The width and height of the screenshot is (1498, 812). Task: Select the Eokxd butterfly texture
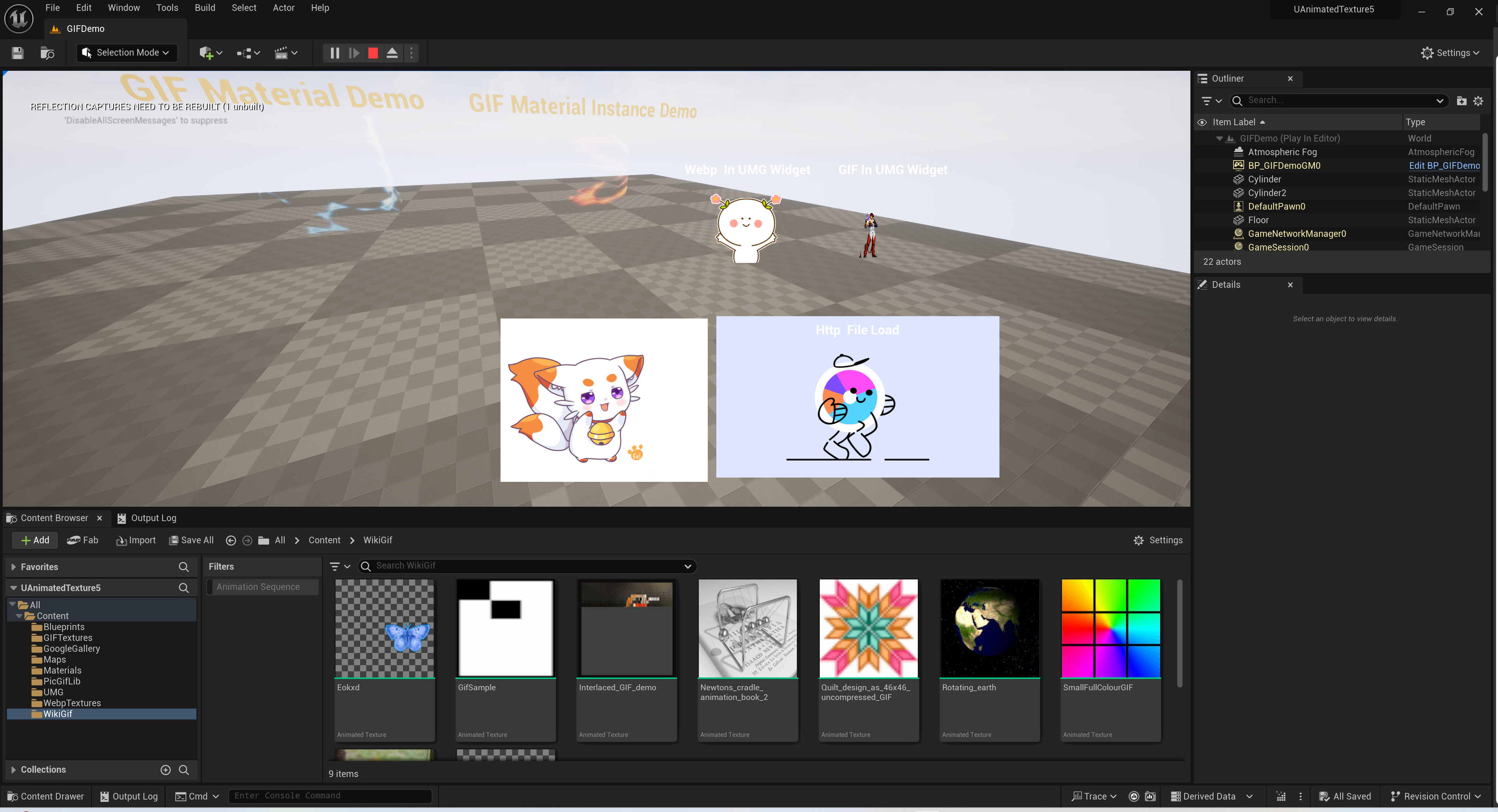click(384, 660)
